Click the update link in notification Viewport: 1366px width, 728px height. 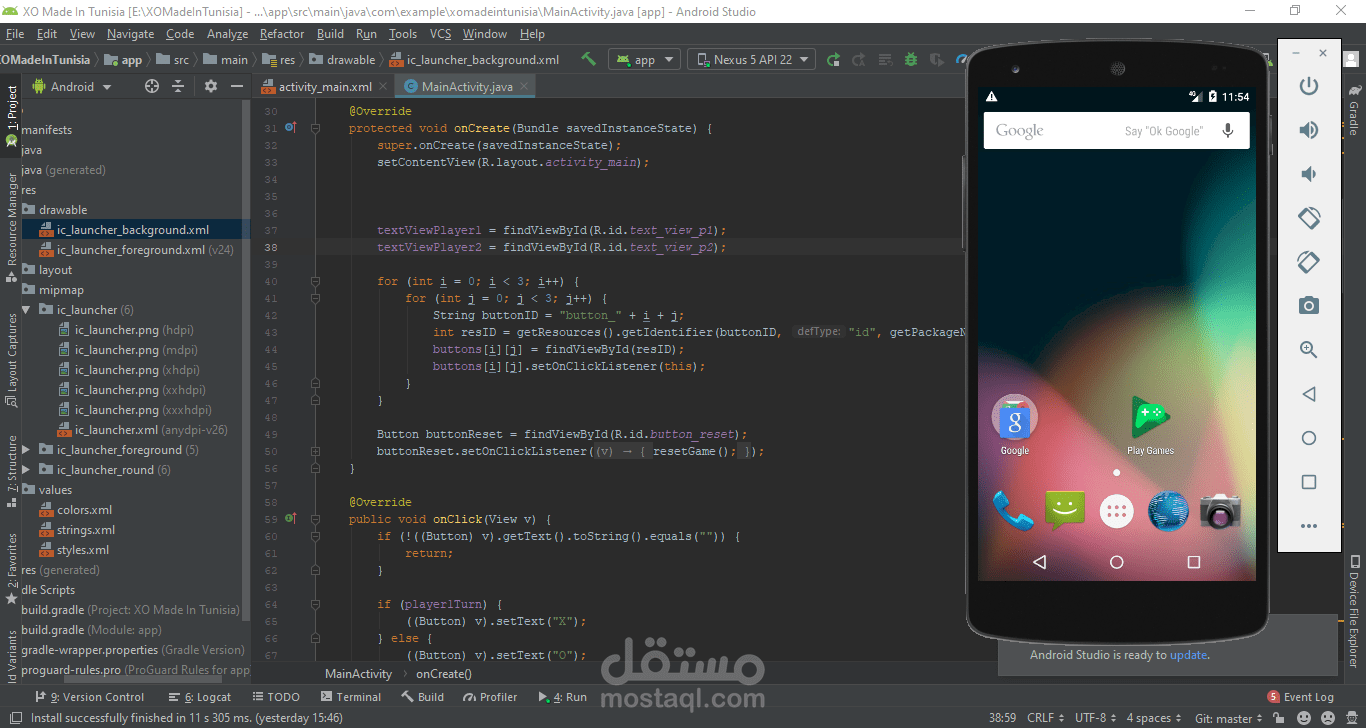pos(1188,655)
